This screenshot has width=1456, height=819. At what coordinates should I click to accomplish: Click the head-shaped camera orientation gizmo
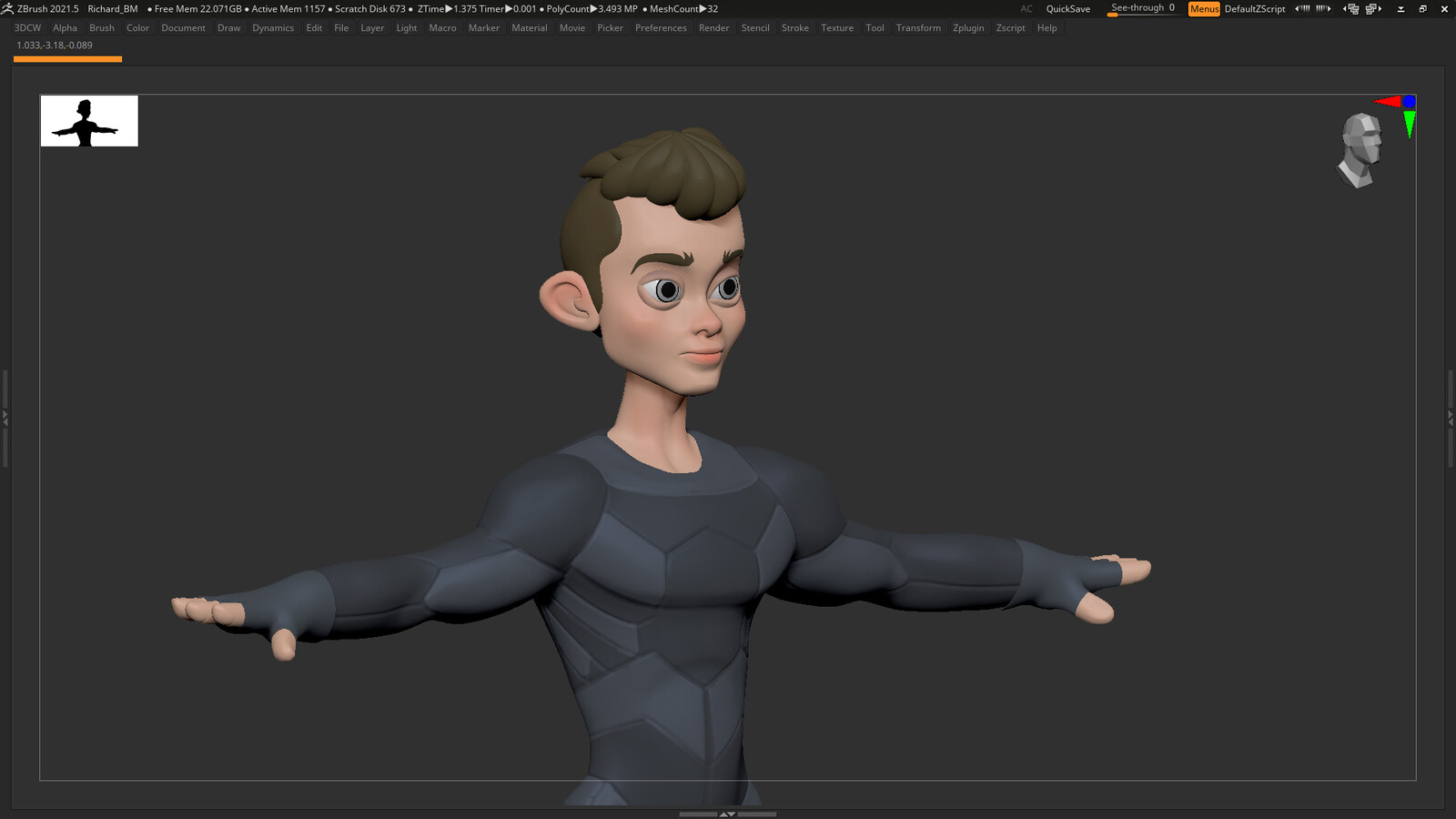point(1359,150)
